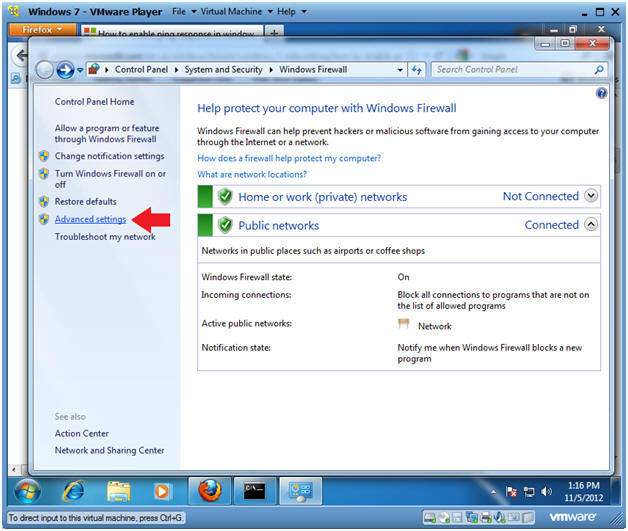Click VMware printer device status icon
This screenshot has width=628, height=531.
click(x=486, y=518)
